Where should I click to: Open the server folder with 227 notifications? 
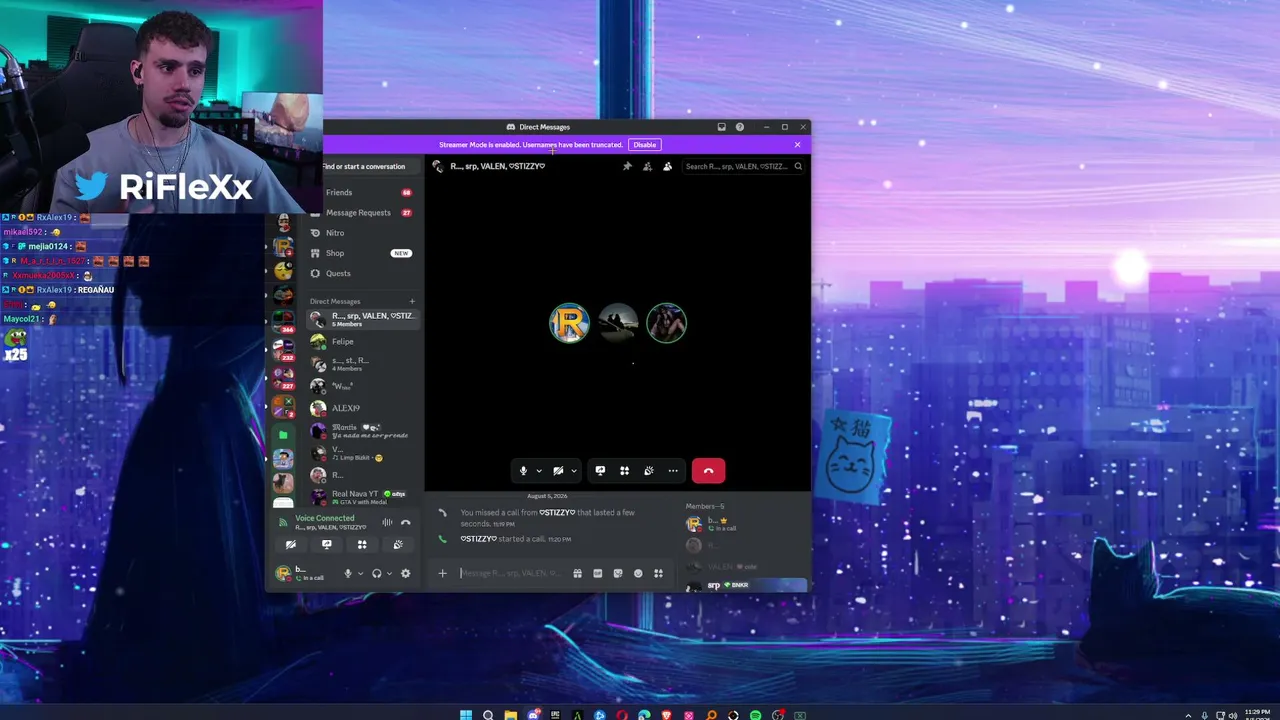point(283,378)
